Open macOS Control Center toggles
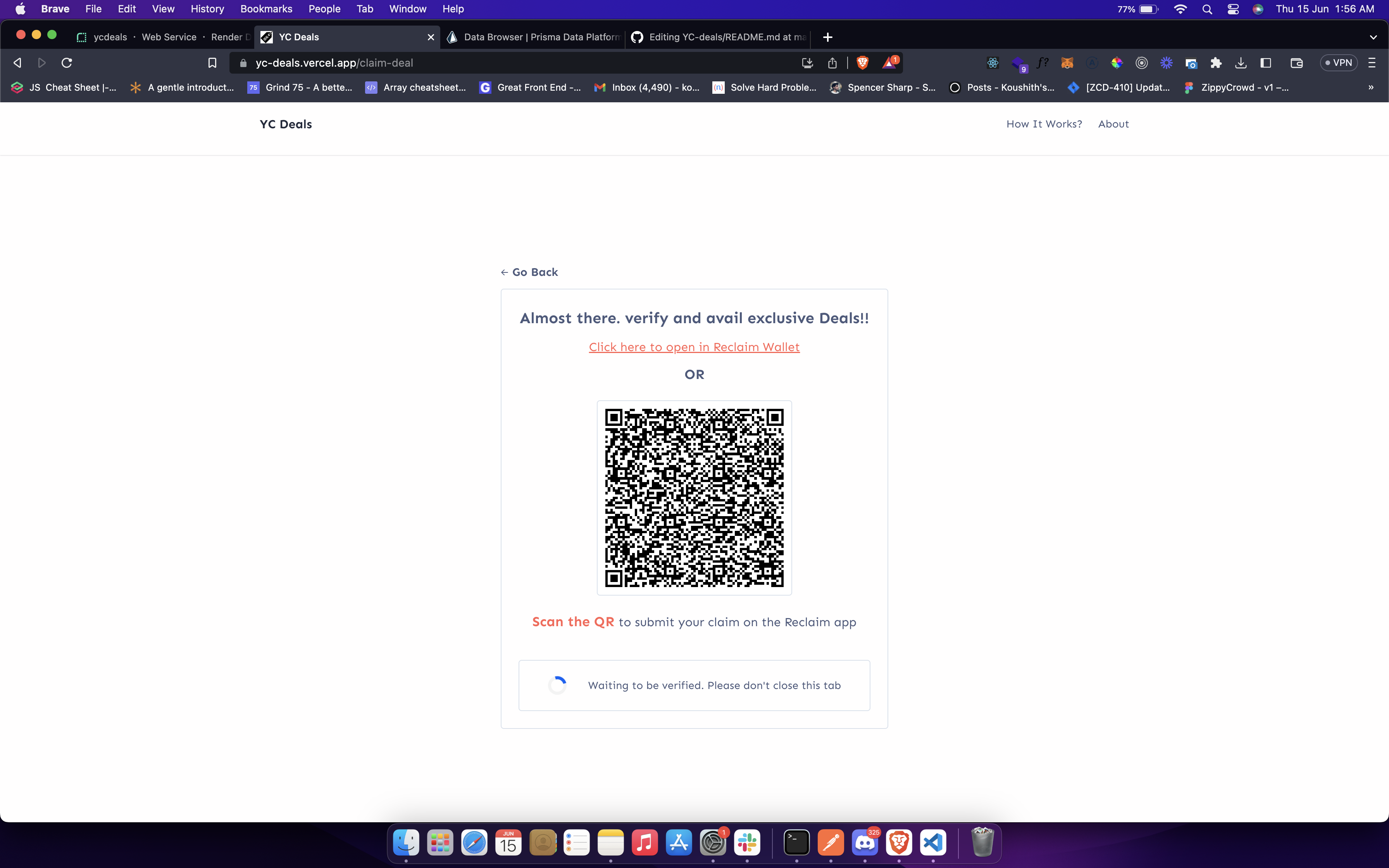Image resolution: width=1389 pixels, height=868 pixels. pos(1233,9)
